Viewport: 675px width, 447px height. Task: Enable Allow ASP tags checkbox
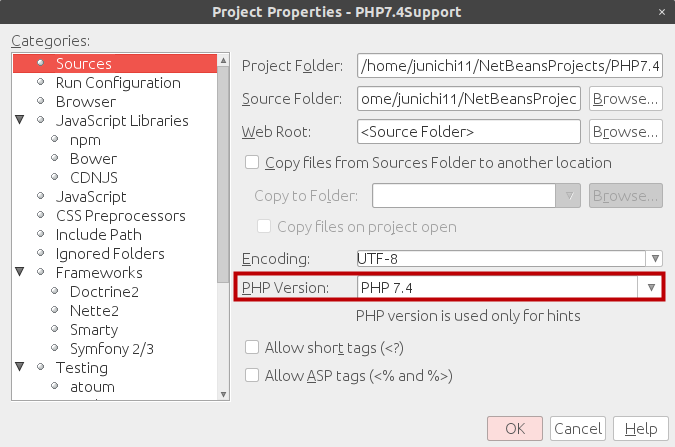click(252, 376)
